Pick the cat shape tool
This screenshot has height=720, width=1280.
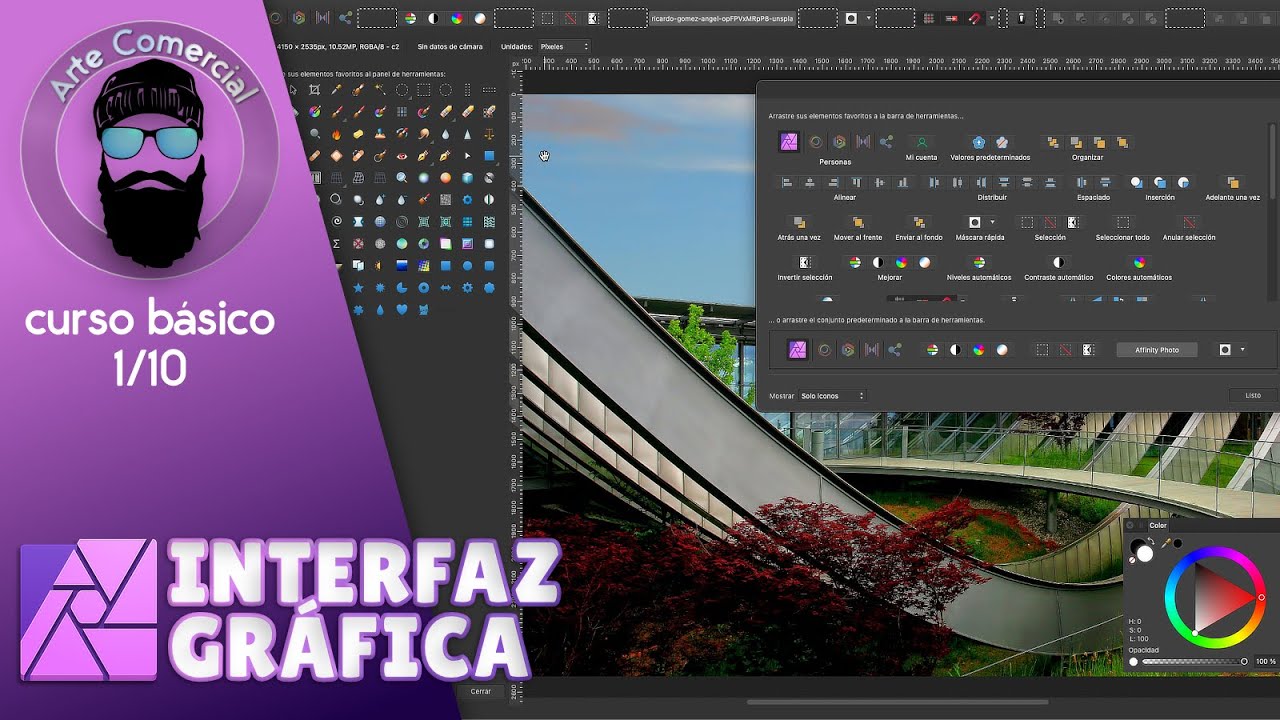pyautogui.click(x=424, y=310)
